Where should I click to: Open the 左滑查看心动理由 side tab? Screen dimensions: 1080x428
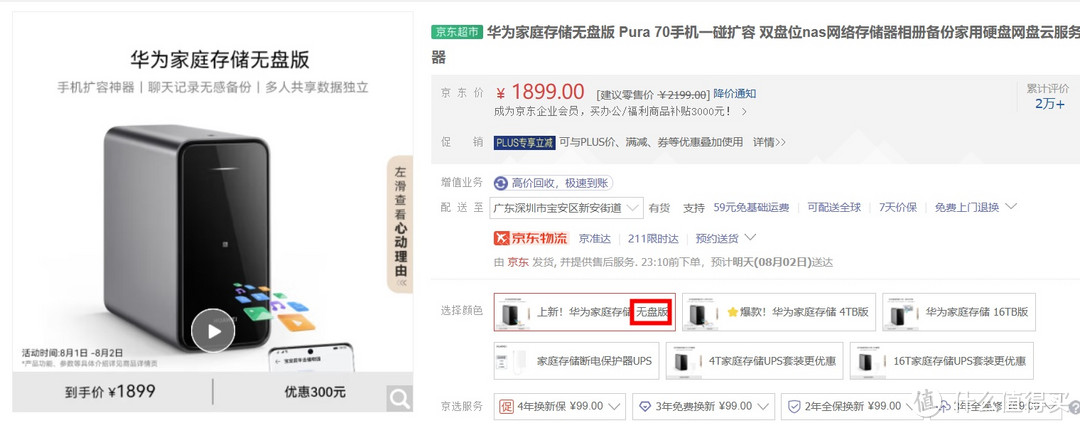pyautogui.click(x=399, y=225)
